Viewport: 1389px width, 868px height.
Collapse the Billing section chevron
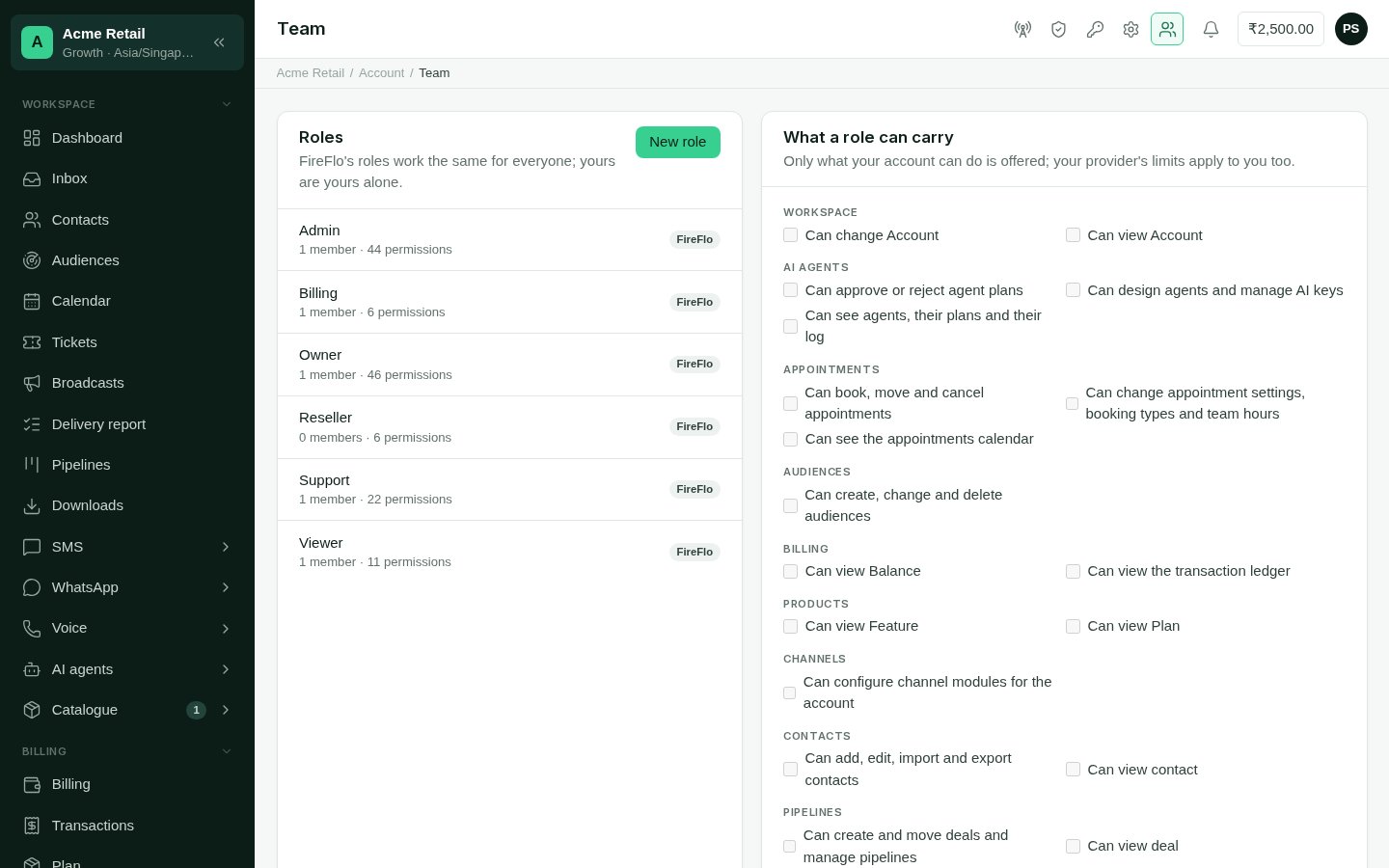[x=227, y=751]
